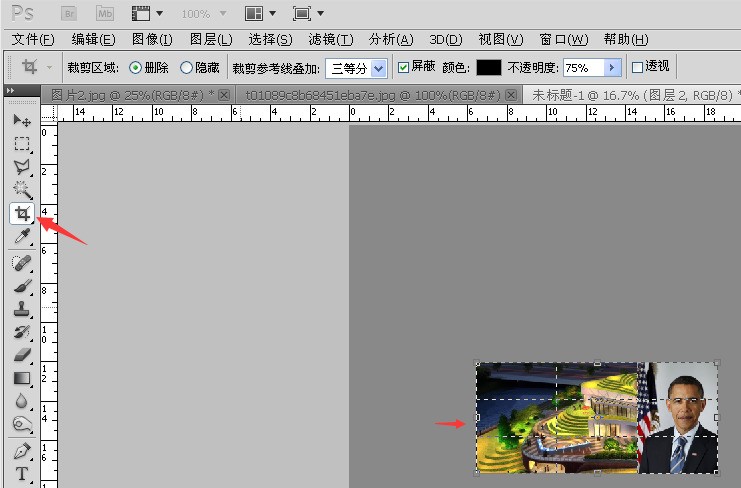Viewport: 741px width, 488px height.
Task: Open the black shield color swatch
Action: (x=489, y=68)
